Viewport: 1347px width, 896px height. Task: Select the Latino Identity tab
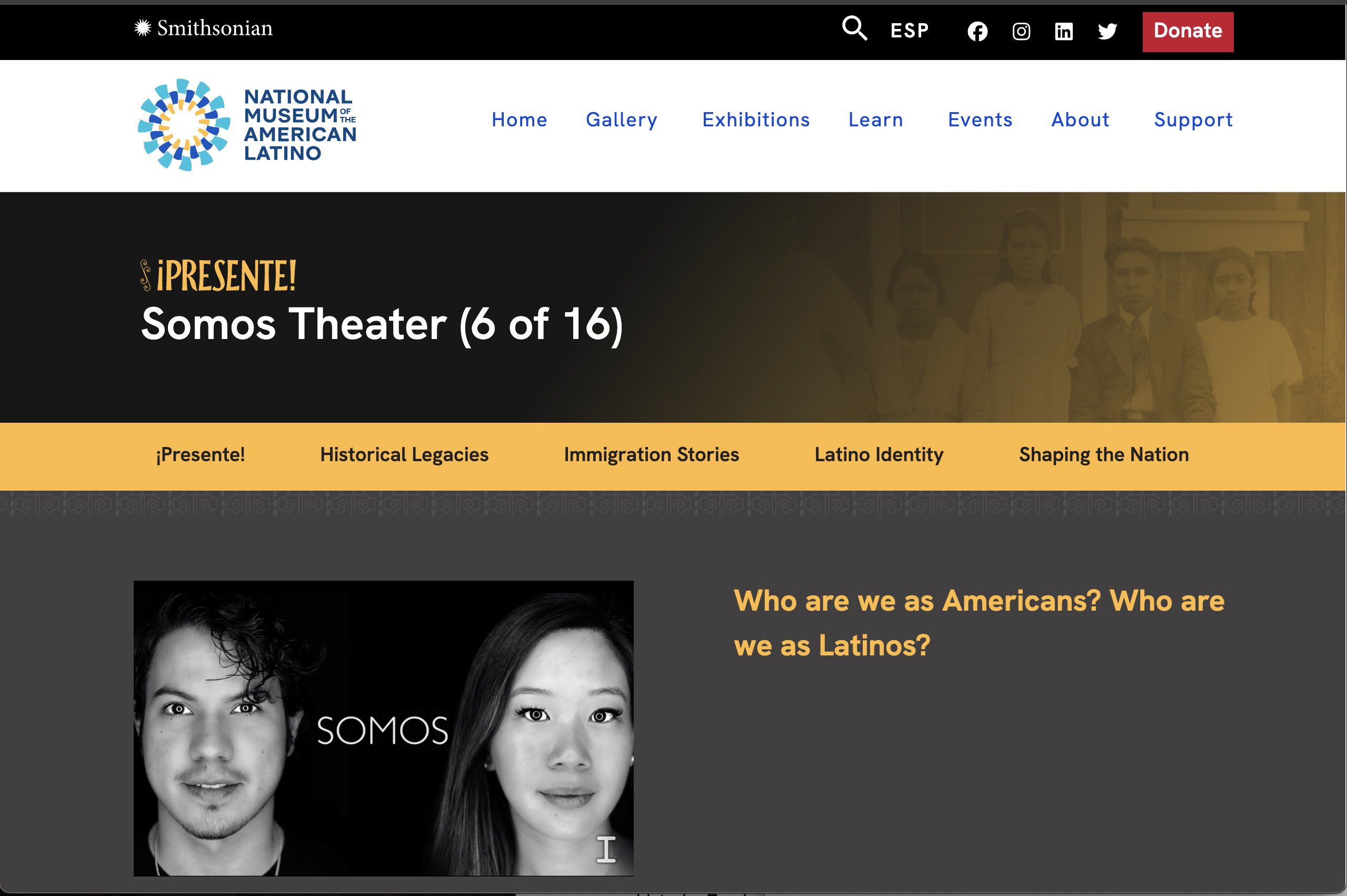pyautogui.click(x=879, y=455)
